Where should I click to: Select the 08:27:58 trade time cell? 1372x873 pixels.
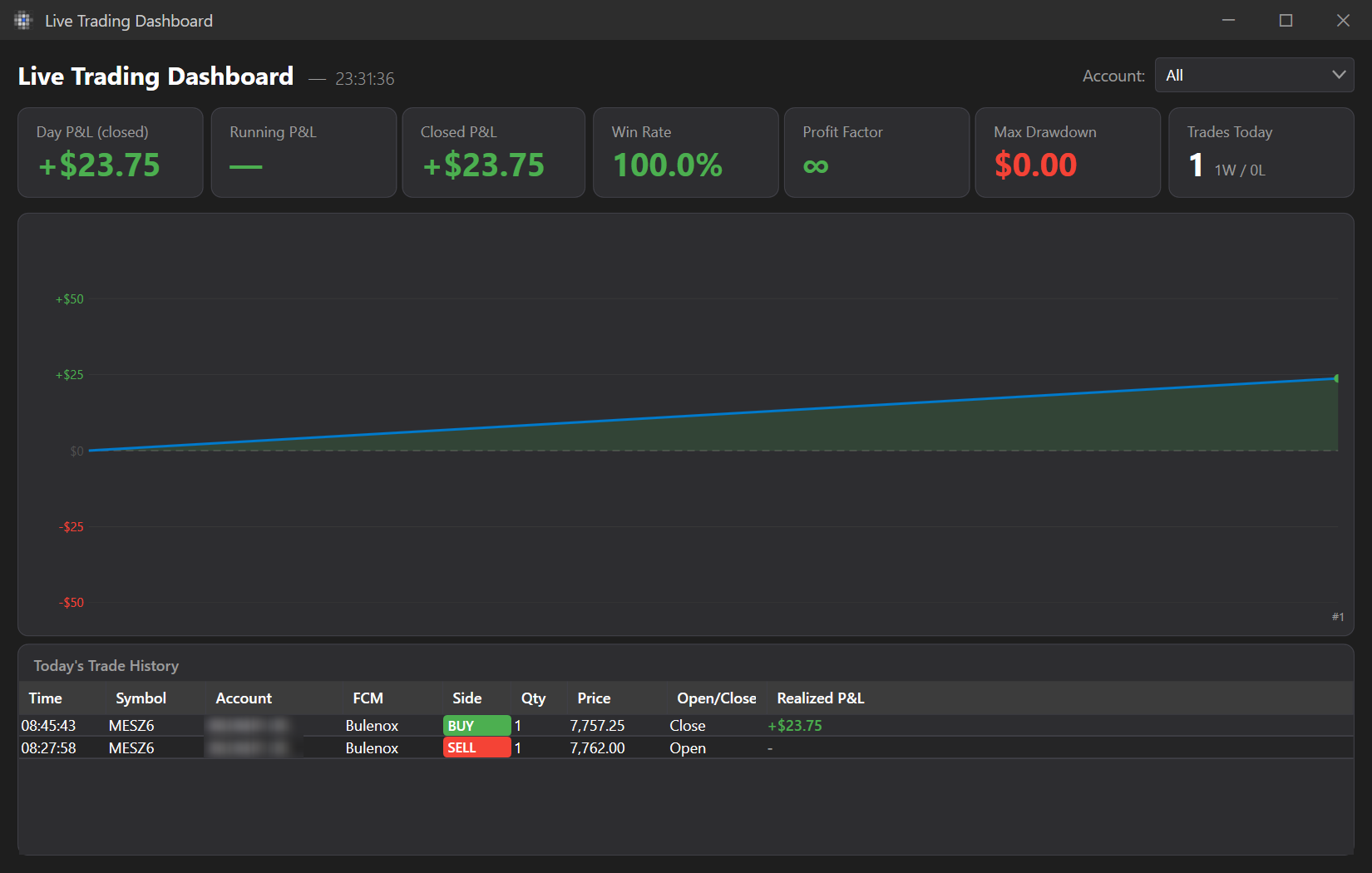48,748
